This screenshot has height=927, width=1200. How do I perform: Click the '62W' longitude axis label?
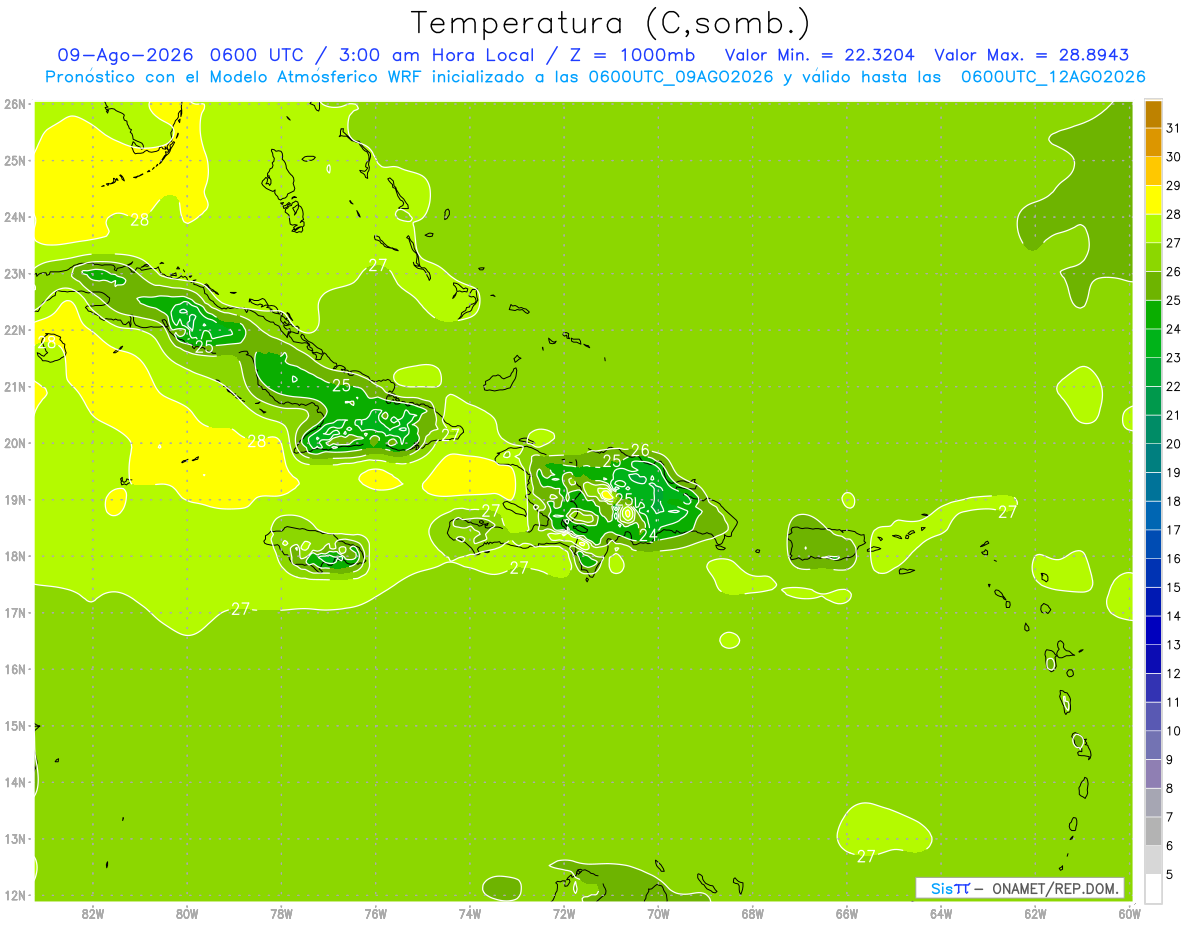1035,913
